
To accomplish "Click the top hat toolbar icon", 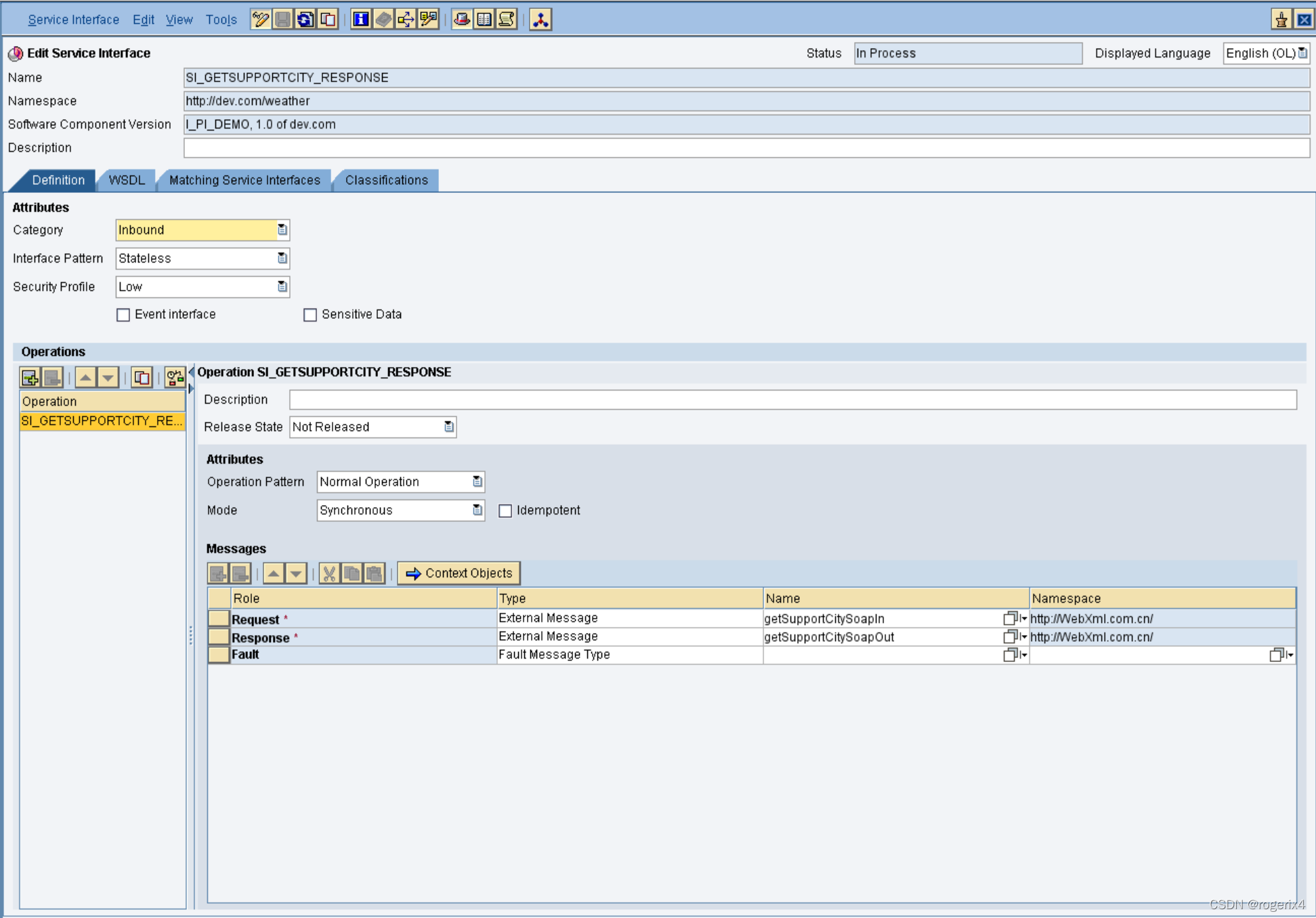I will (x=462, y=19).
